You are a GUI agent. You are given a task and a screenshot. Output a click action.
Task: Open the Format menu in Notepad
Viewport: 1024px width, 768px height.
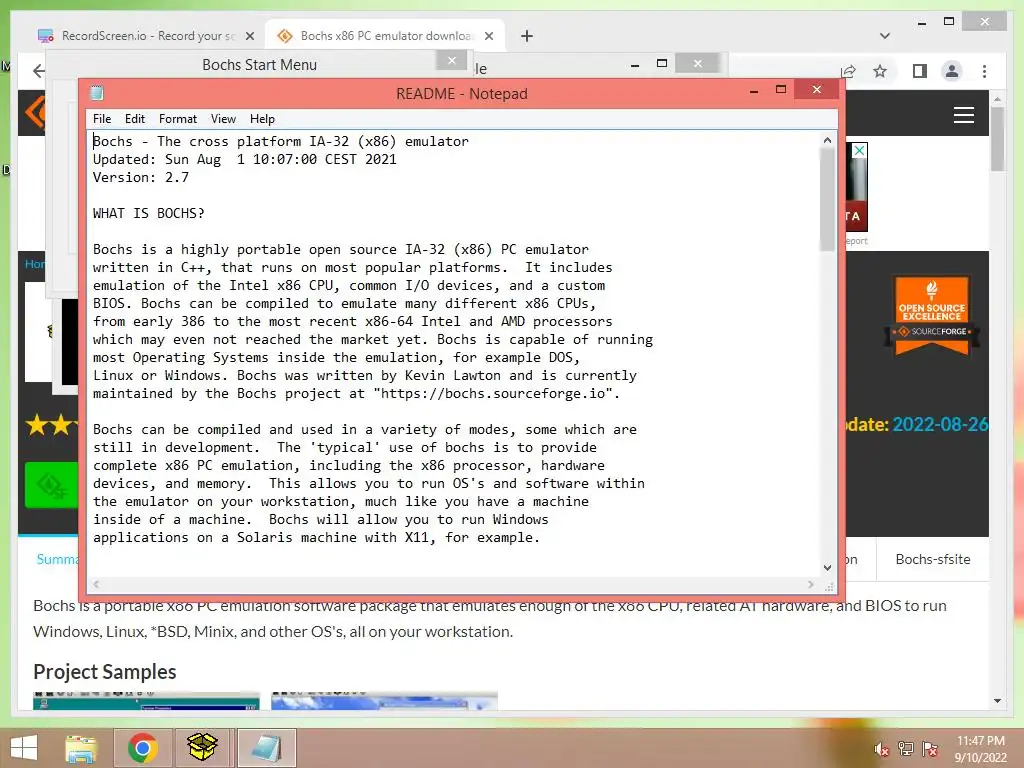(x=178, y=119)
